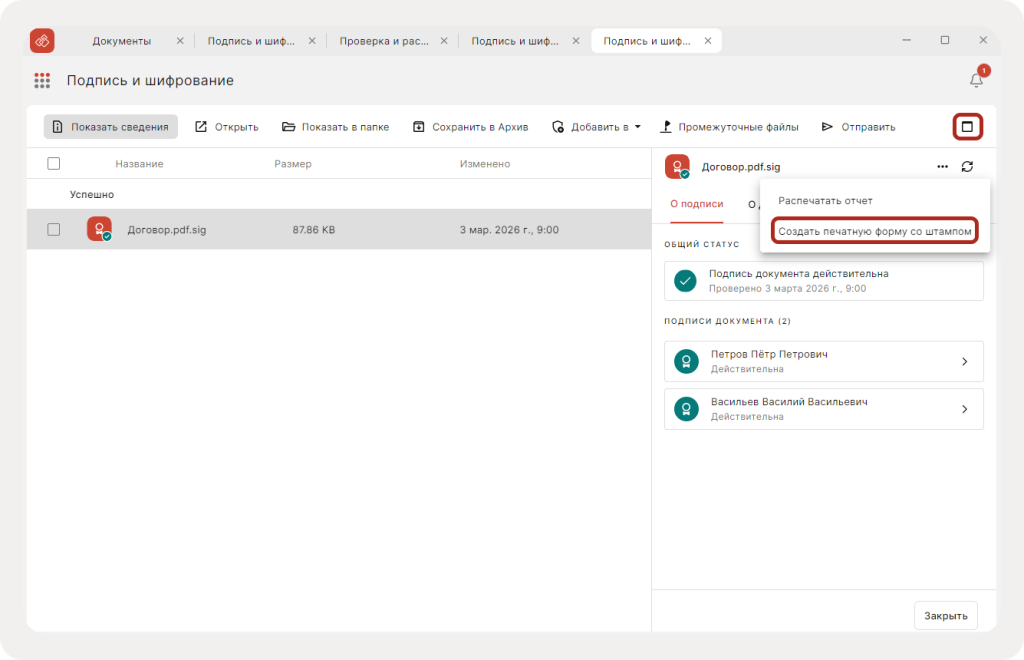Screen dimensions: 1024x660
Task: Sort by the Размер column header
Action: 292,164
